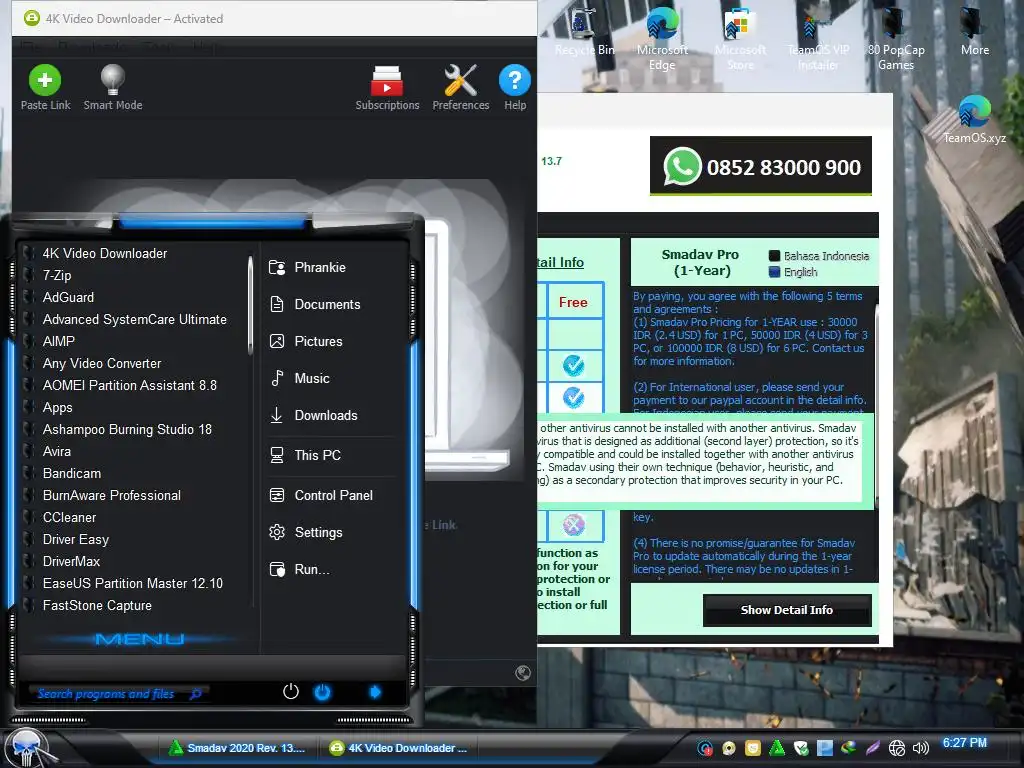Expand the blue arrow next to power buttons
Screen dimensions: 1024x768
tap(375, 692)
